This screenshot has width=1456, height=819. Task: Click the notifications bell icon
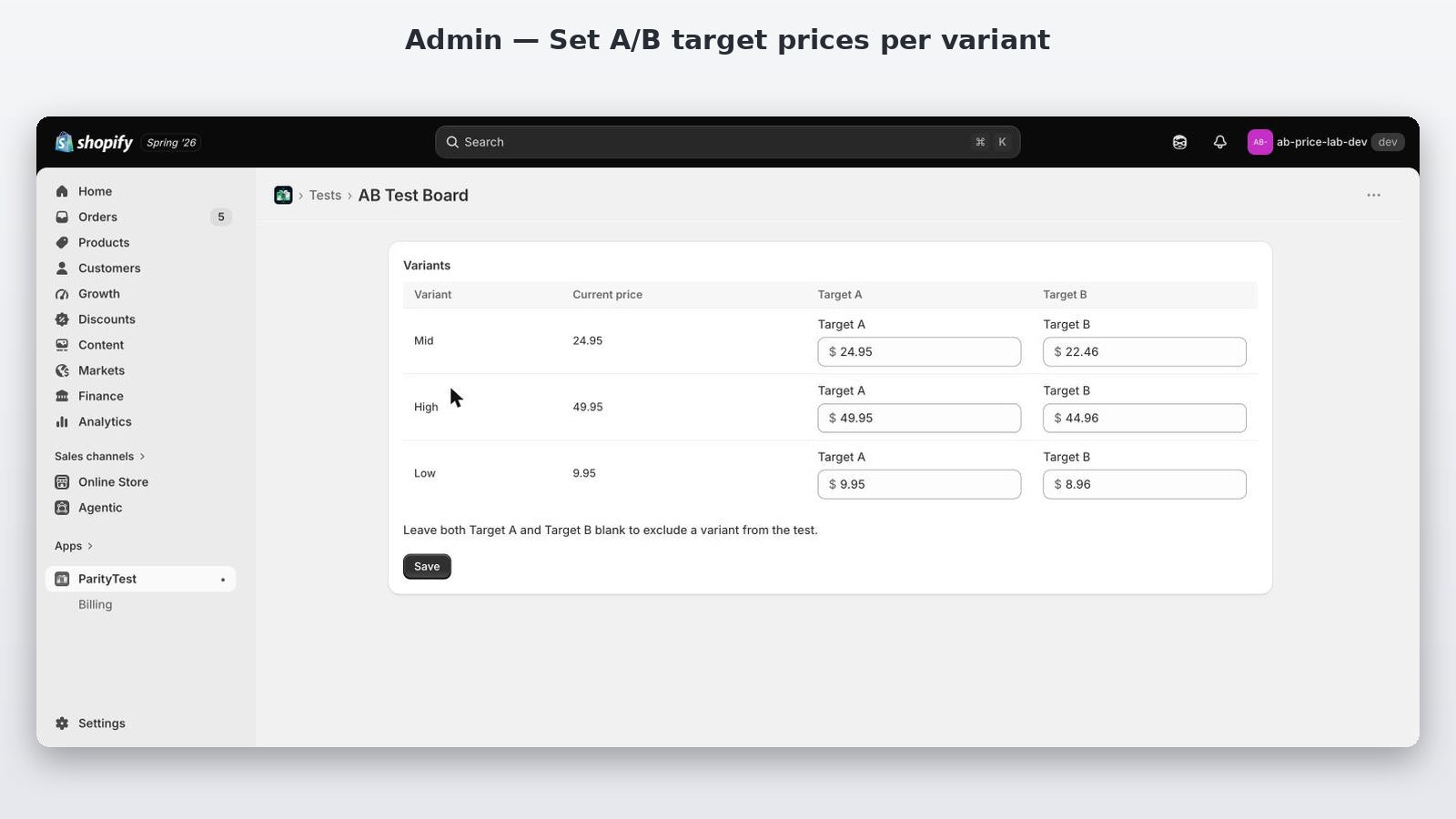(1219, 142)
